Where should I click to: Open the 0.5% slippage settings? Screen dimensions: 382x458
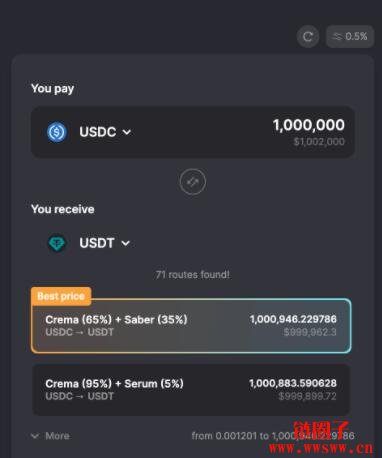pos(350,36)
